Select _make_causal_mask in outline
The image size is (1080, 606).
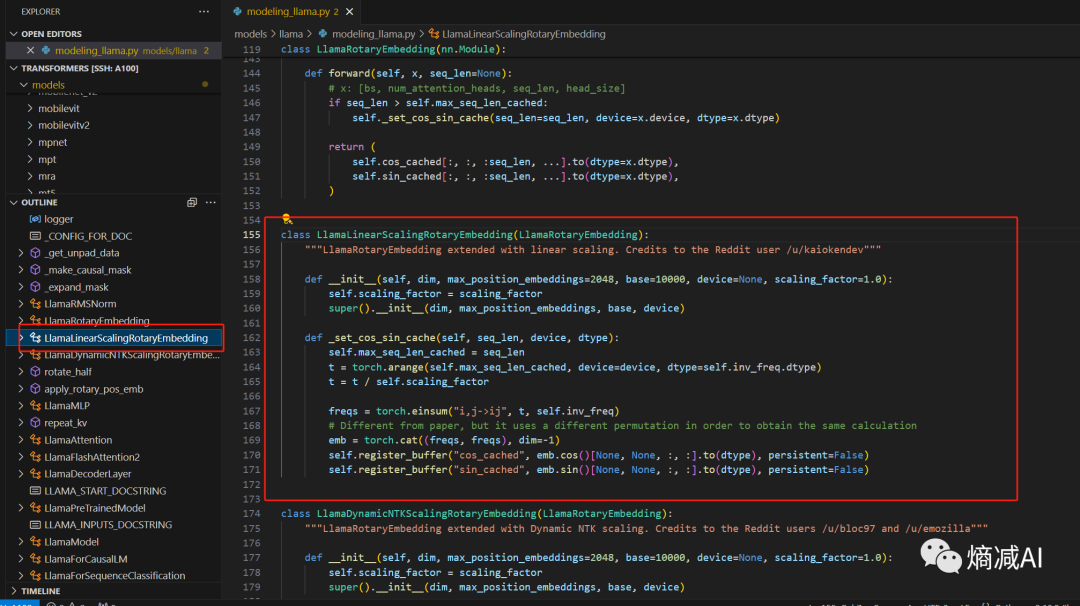click(x=87, y=270)
